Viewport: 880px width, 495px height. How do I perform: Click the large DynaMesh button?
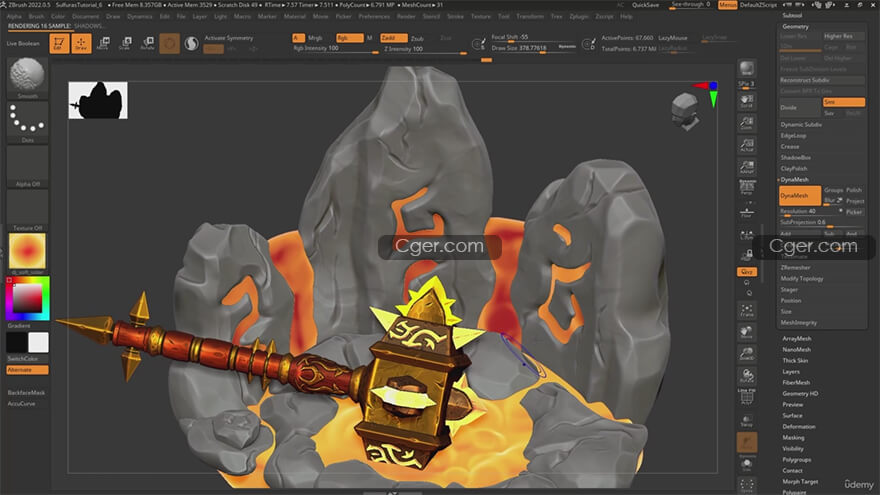coord(800,195)
